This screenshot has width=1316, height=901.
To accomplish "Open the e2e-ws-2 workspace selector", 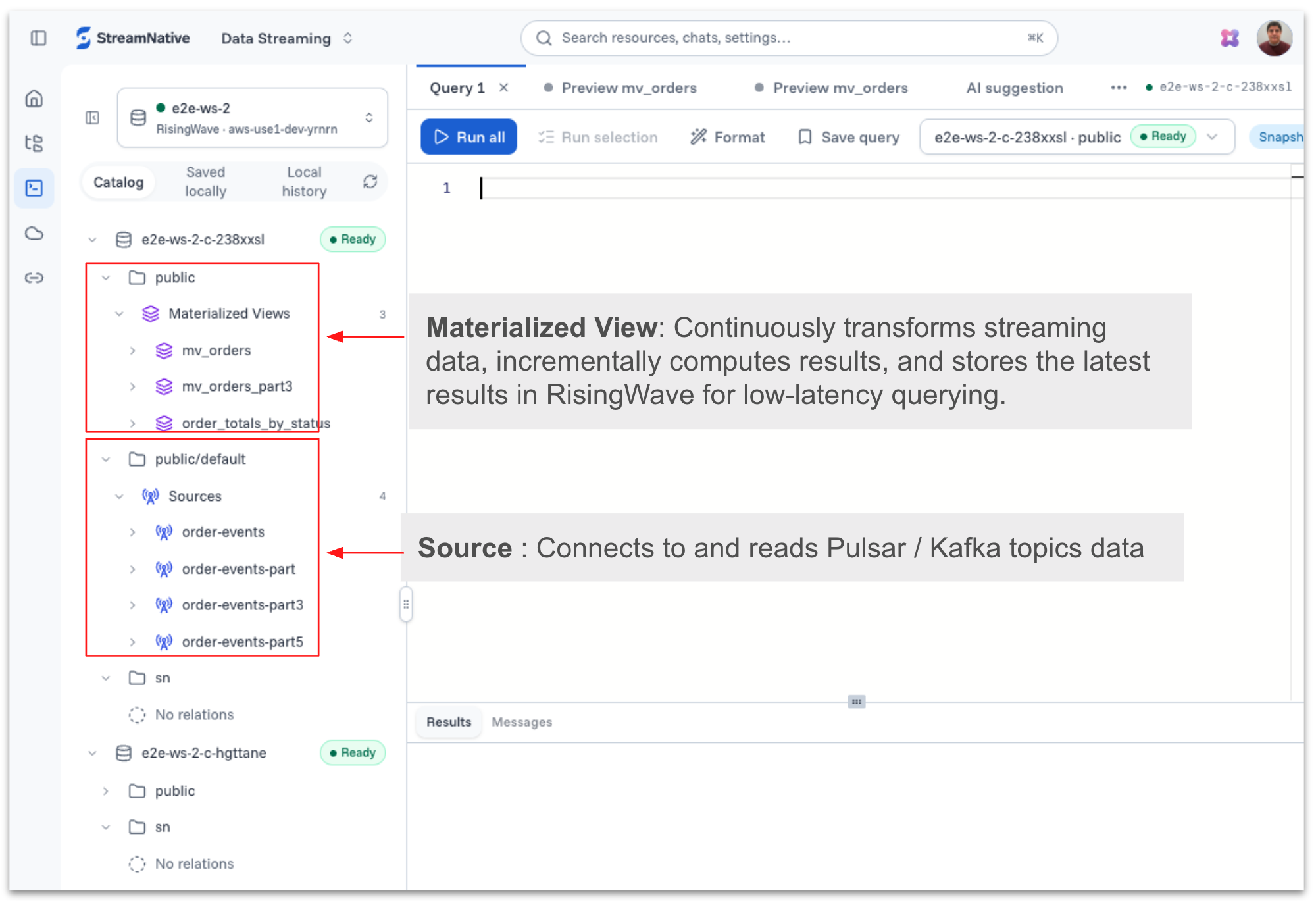I will 253,118.
